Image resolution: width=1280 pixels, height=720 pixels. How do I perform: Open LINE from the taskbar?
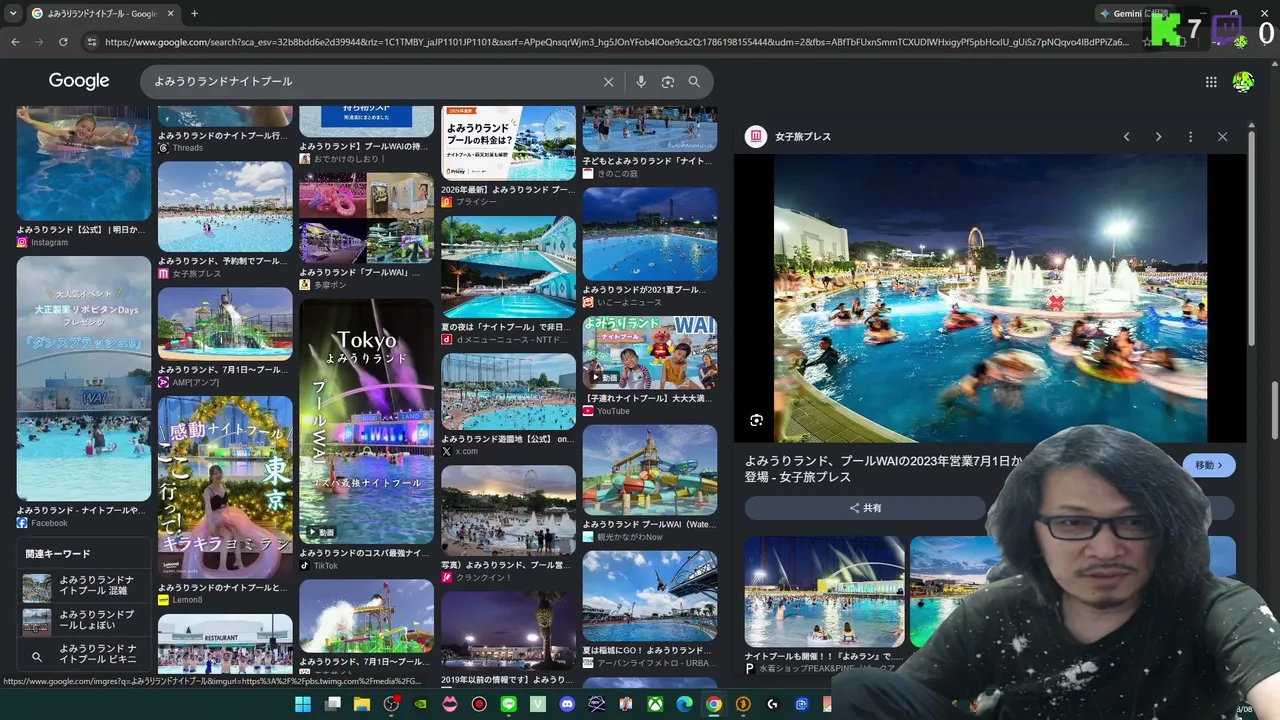(x=509, y=704)
